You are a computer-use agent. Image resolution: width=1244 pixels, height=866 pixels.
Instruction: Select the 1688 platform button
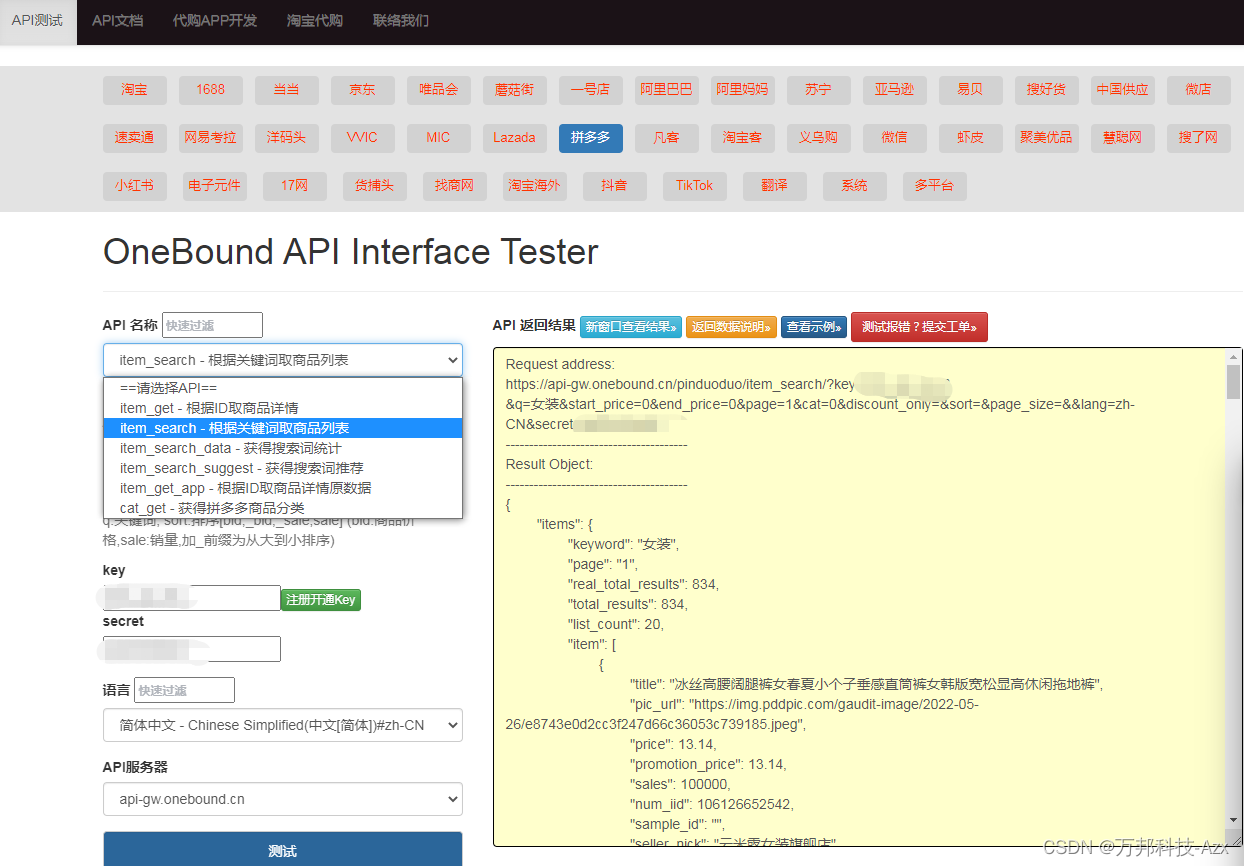(211, 90)
